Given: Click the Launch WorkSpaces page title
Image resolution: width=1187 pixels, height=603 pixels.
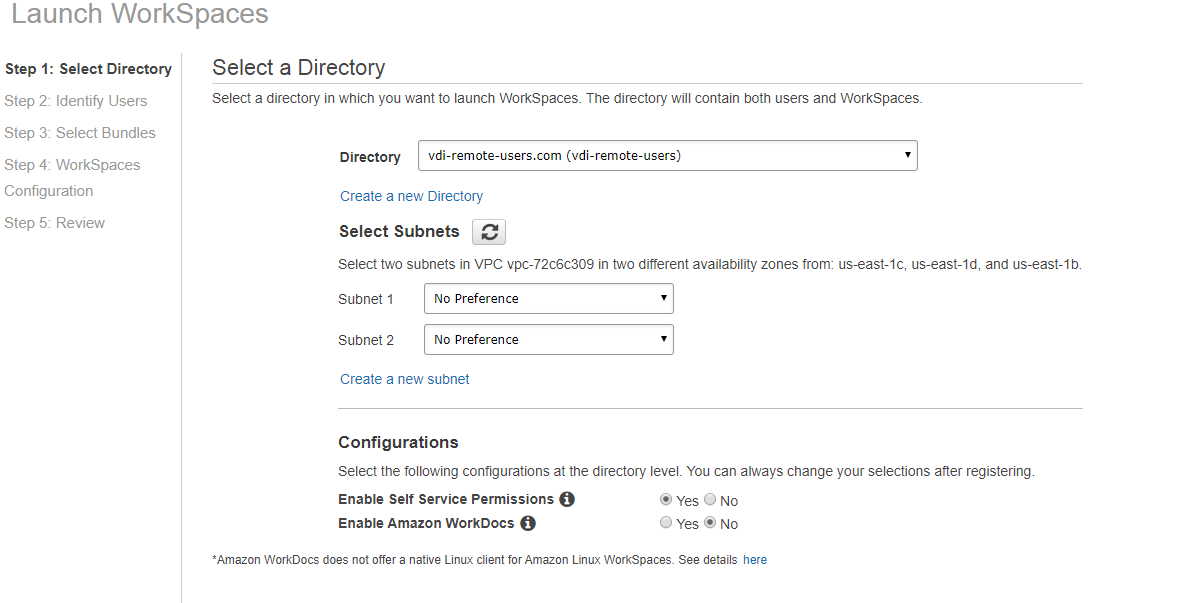Looking at the screenshot, I should 140,14.
